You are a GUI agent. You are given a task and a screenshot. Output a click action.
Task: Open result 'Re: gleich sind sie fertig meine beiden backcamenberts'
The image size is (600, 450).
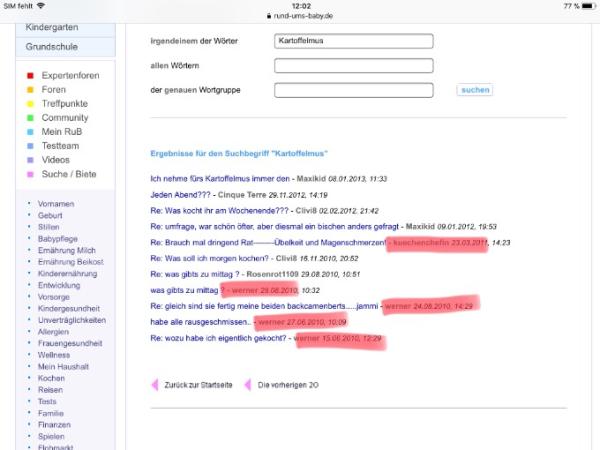point(264,306)
